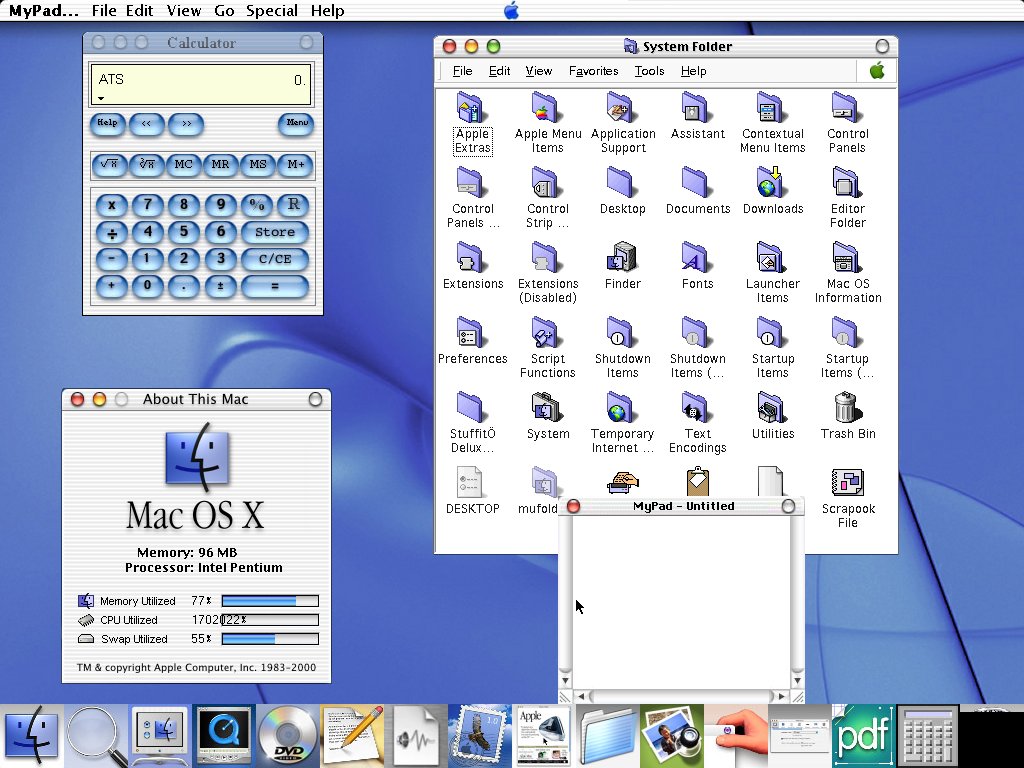
Task: Click MyPad horizontal scrollbar right arrow
Action: coord(782,696)
